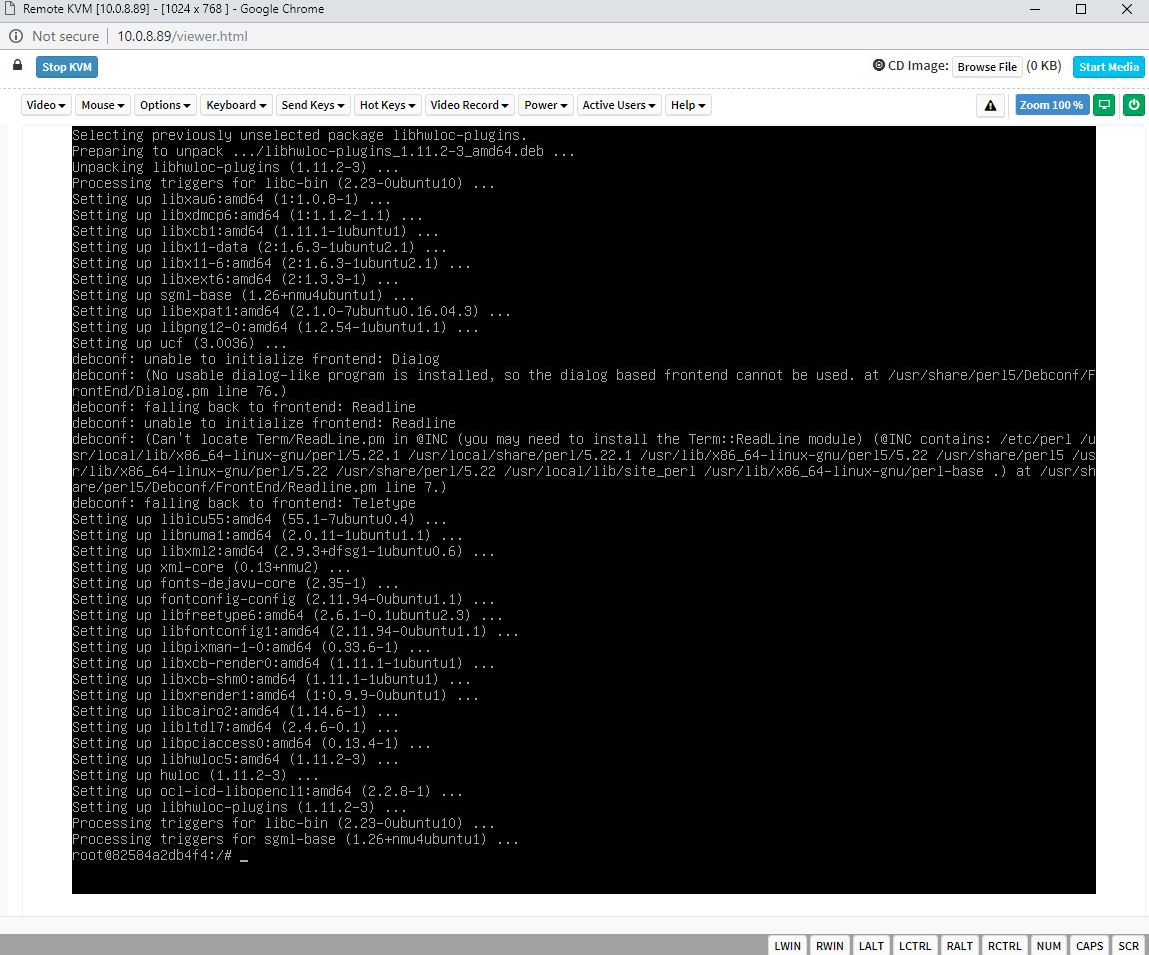The height and width of the screenshot is (955, 1149).
Task: Browse File for CD image
Action: click(987, 67)
